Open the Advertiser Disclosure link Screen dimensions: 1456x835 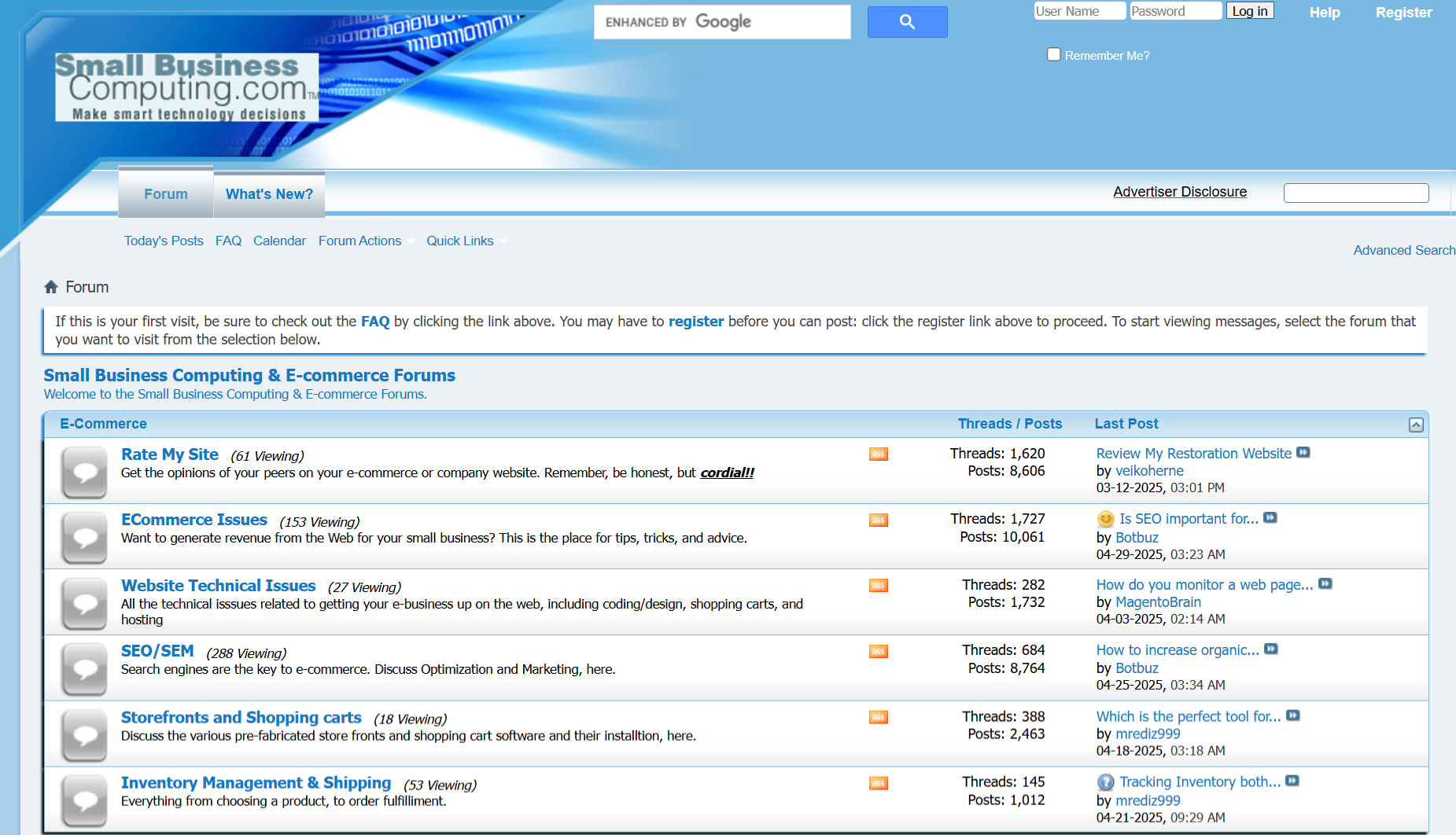1180,192
